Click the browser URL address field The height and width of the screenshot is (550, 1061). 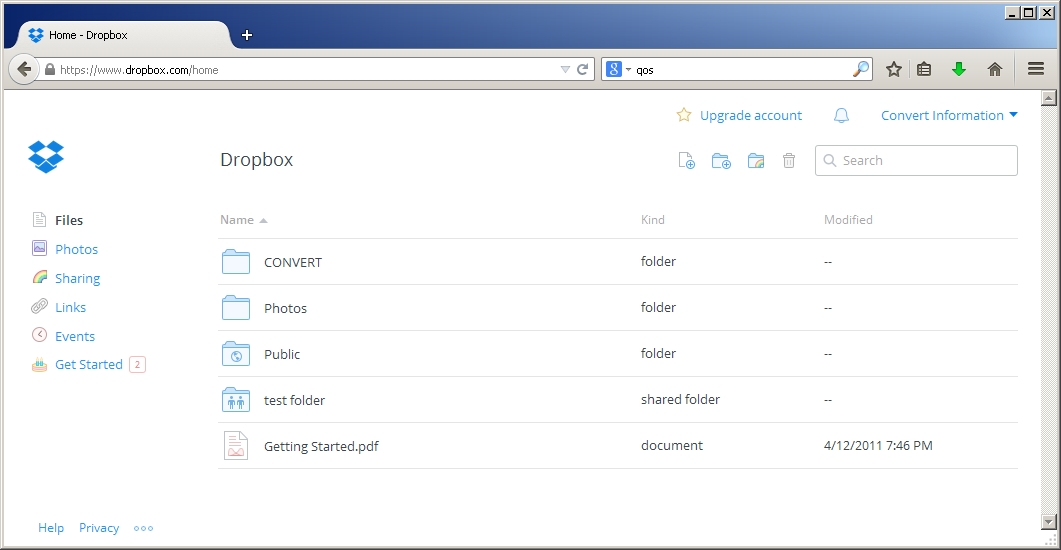coord(306,70)
